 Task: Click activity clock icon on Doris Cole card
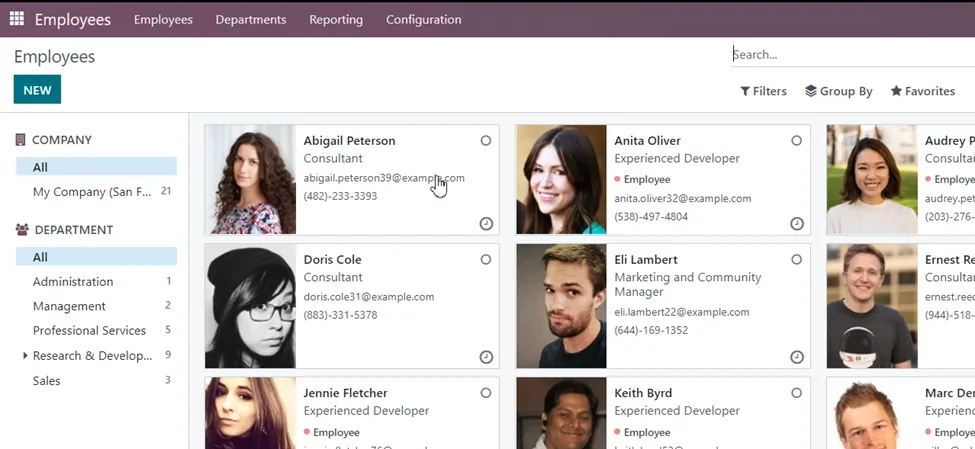(x=486, y=356)
